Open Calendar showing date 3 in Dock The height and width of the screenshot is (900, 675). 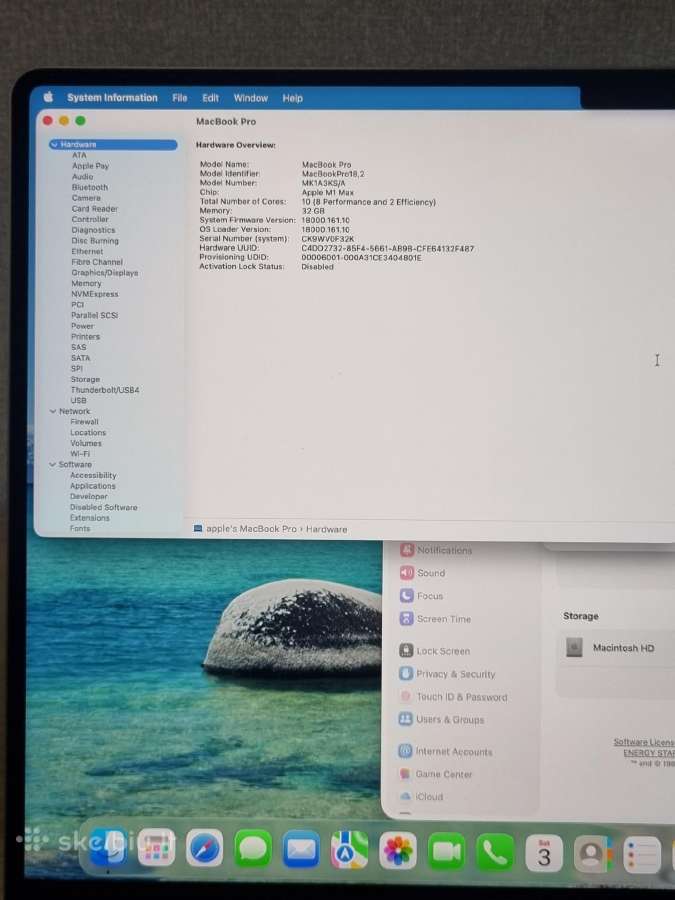pos(544,853)
